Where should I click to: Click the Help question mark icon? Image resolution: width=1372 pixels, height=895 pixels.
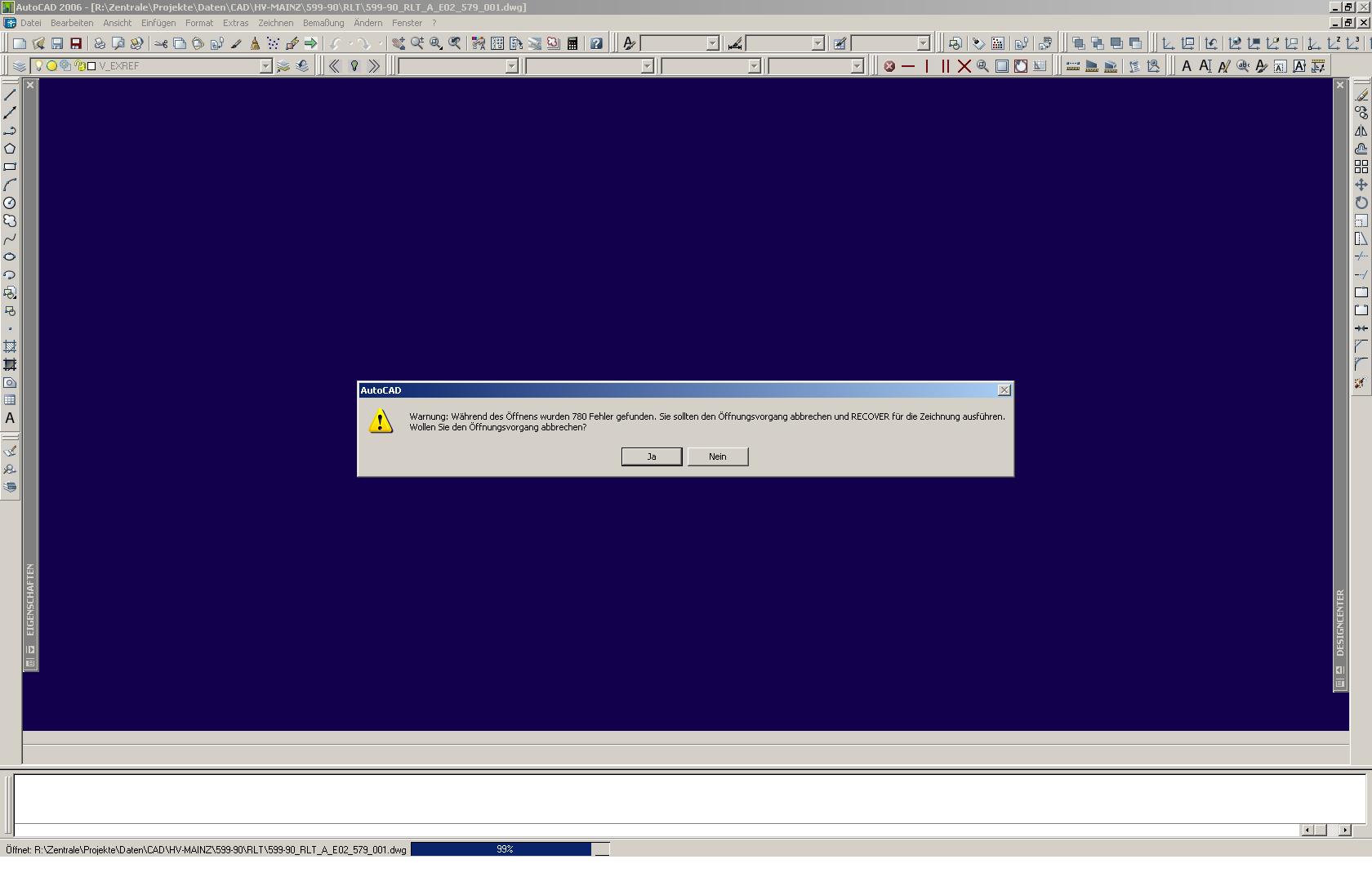(596, 43)
